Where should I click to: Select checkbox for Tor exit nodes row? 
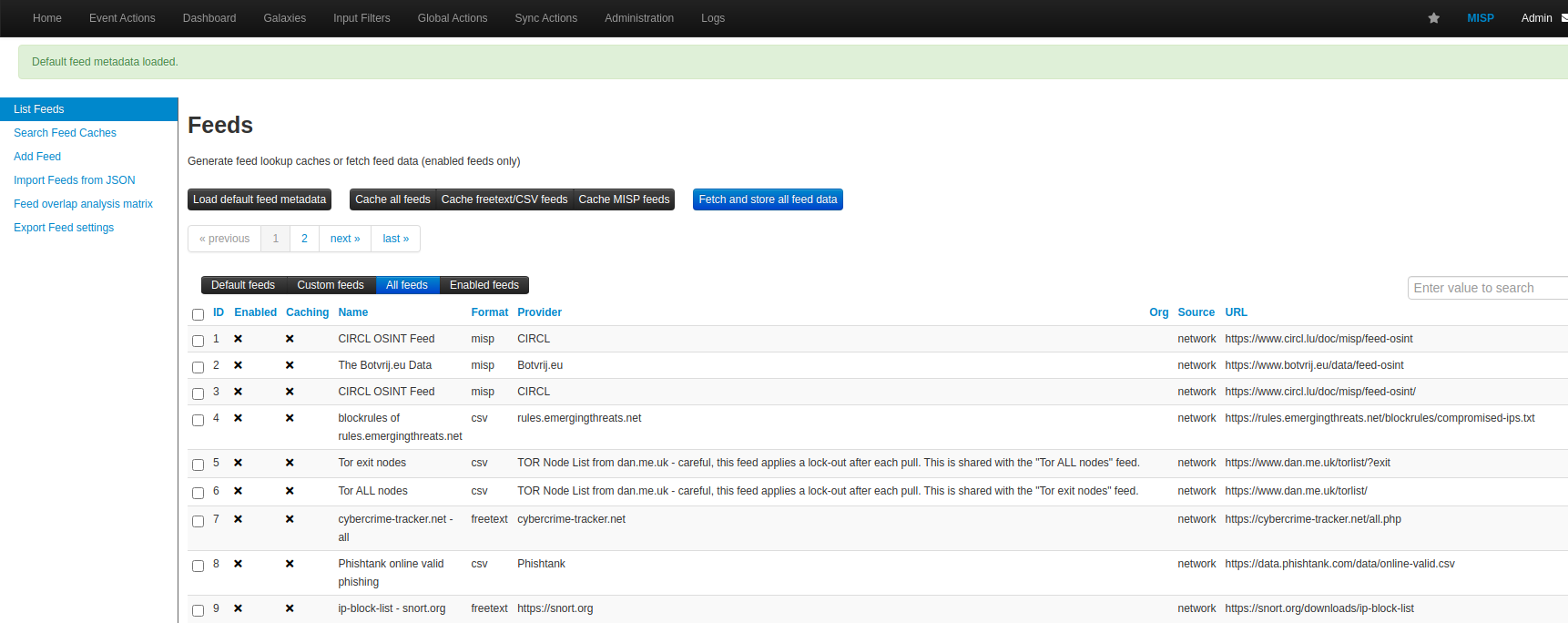(198, 465)
